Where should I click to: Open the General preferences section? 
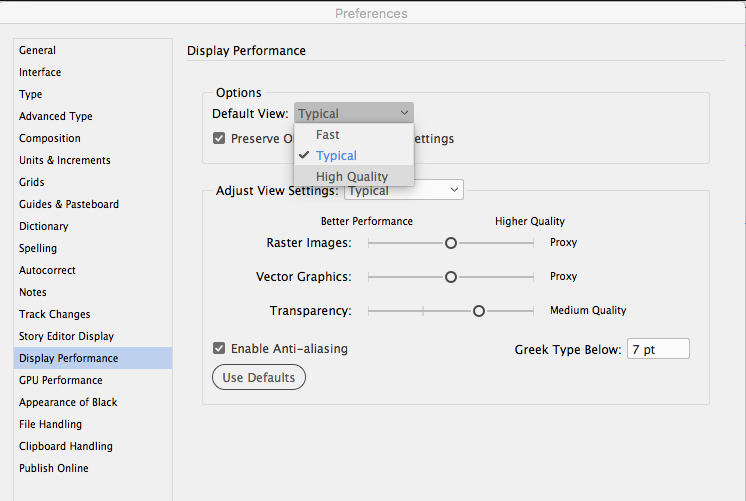pos(37,50)
